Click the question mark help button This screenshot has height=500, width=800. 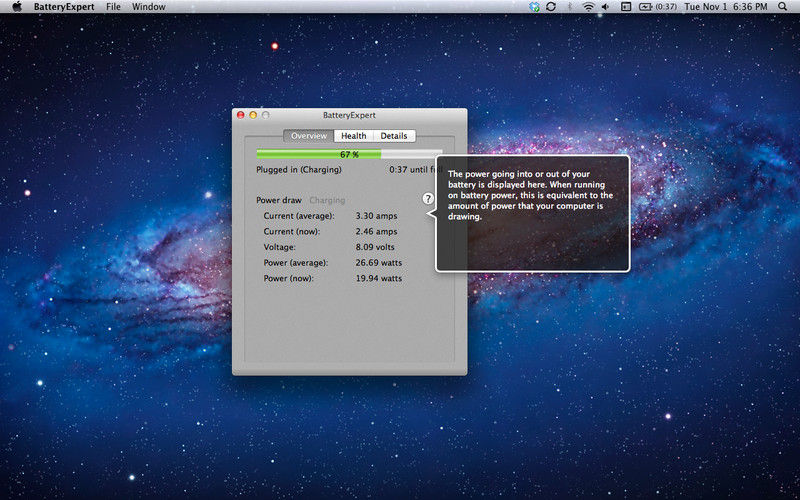[428, 199]
